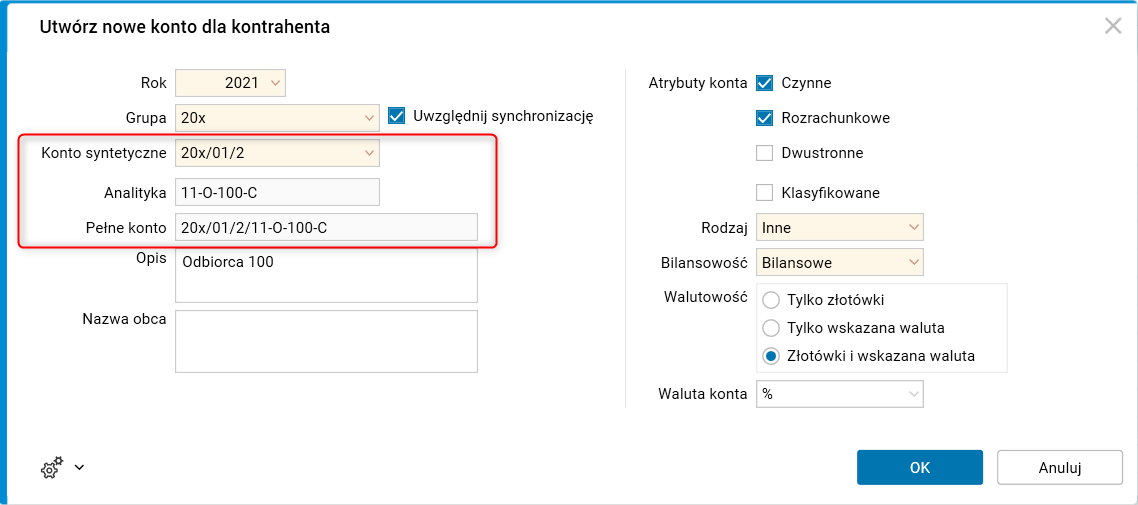Screen dimensions: 1138x505
Task: Toggle the Czynne checkbox
Action: tap(765, 83)
